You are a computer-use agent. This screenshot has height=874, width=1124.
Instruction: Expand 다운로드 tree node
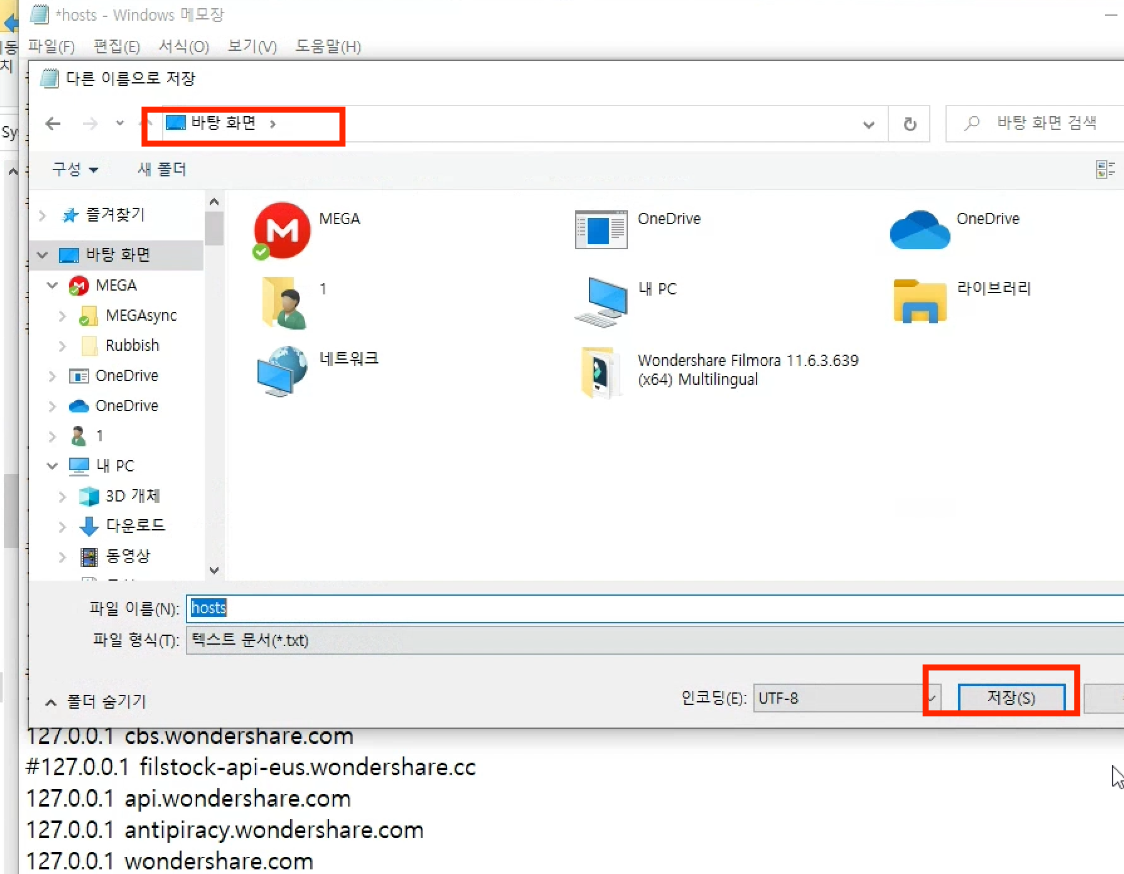coord(62,526)
